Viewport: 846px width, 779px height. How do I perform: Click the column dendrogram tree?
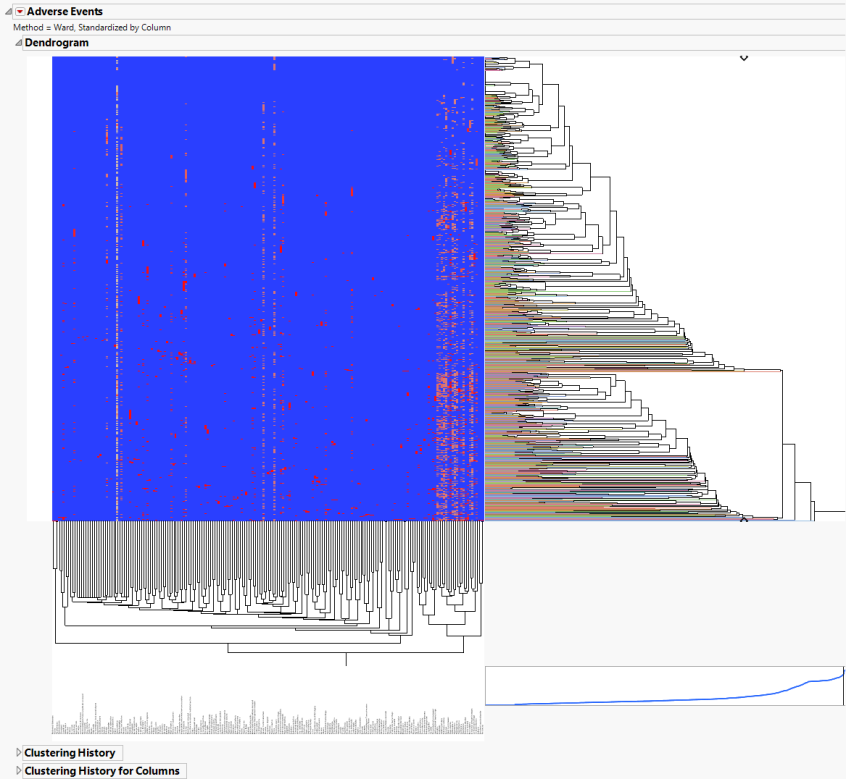(x=268, y=593)
